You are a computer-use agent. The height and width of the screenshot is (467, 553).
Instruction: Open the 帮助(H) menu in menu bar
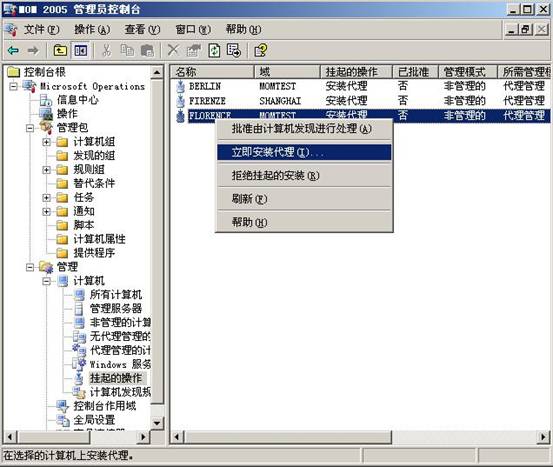(x=243, y=30)
